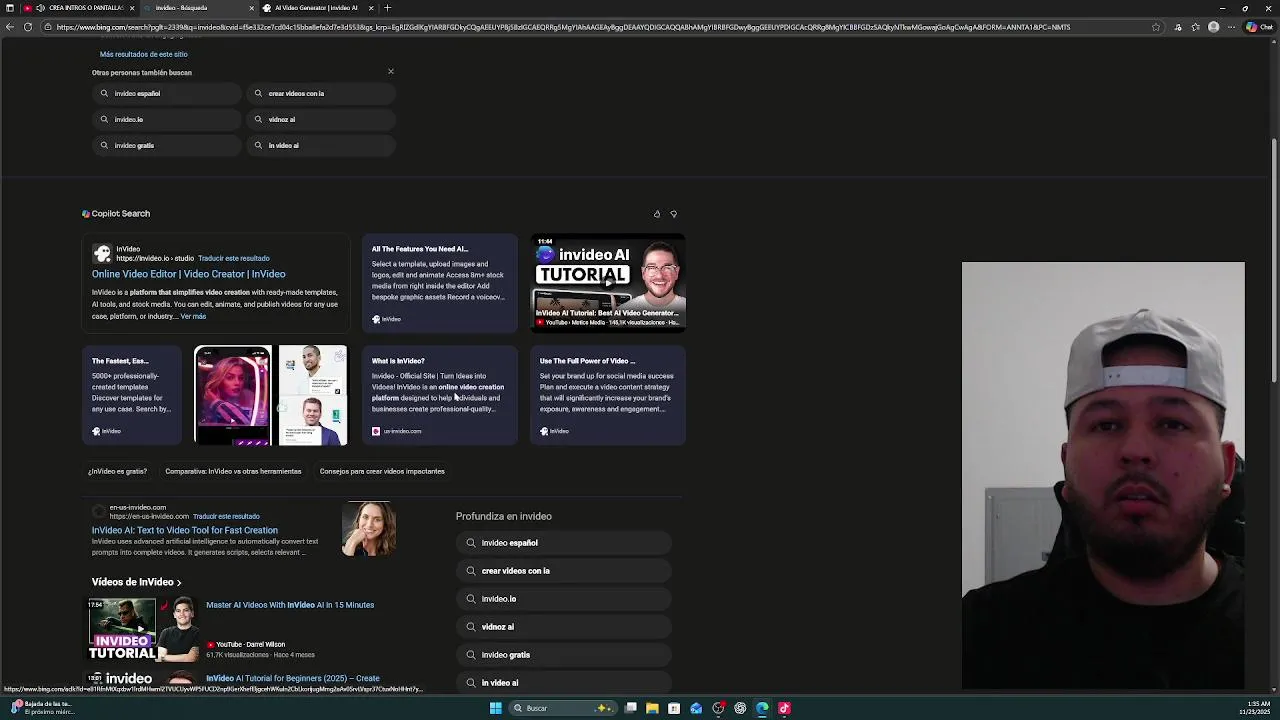The image size is (1280, 720).
Task: Expand description with 'Ver más' link
Action: click(193, 316)
